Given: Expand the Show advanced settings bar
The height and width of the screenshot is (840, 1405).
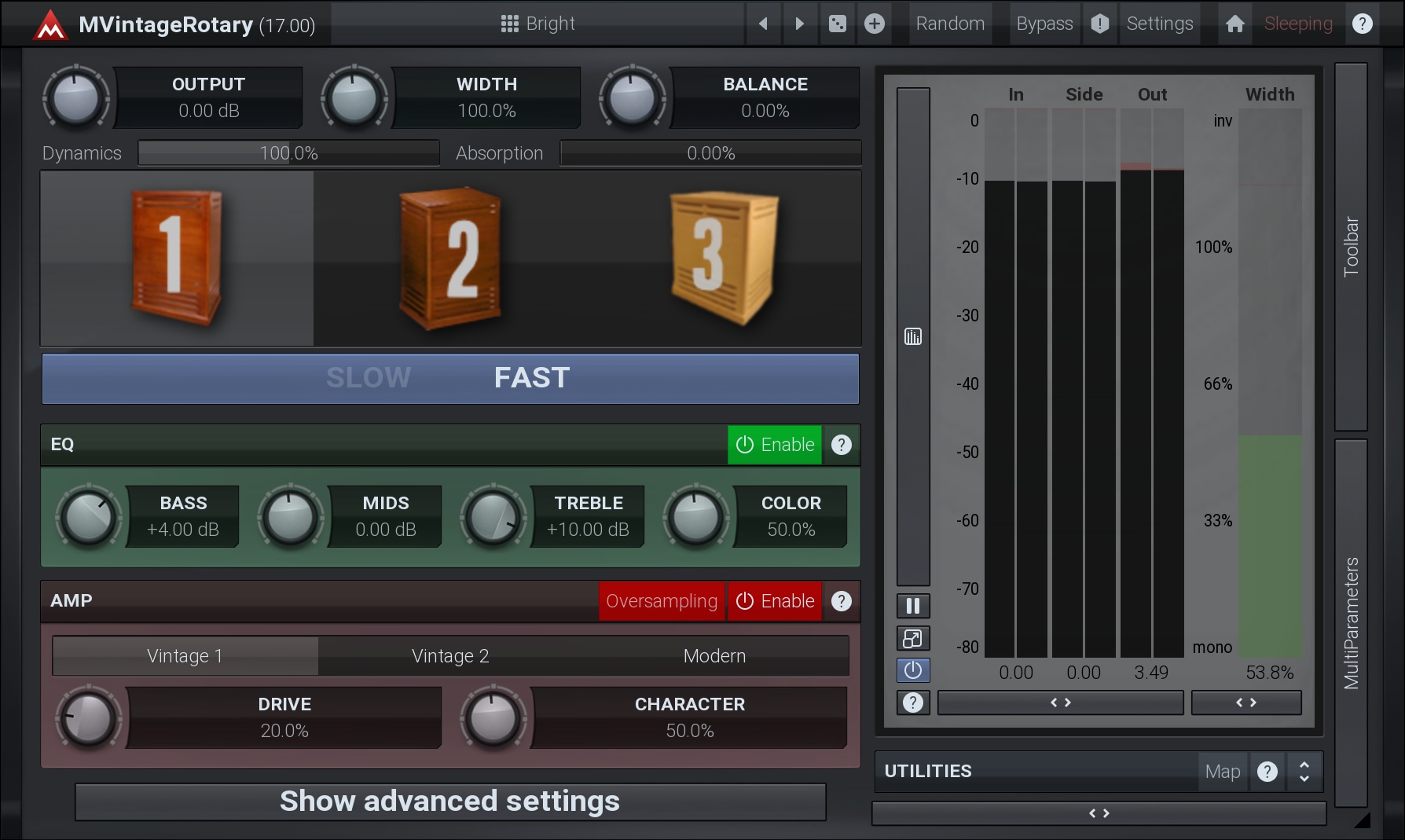Looking at the screenshot, I should [450, 801].
